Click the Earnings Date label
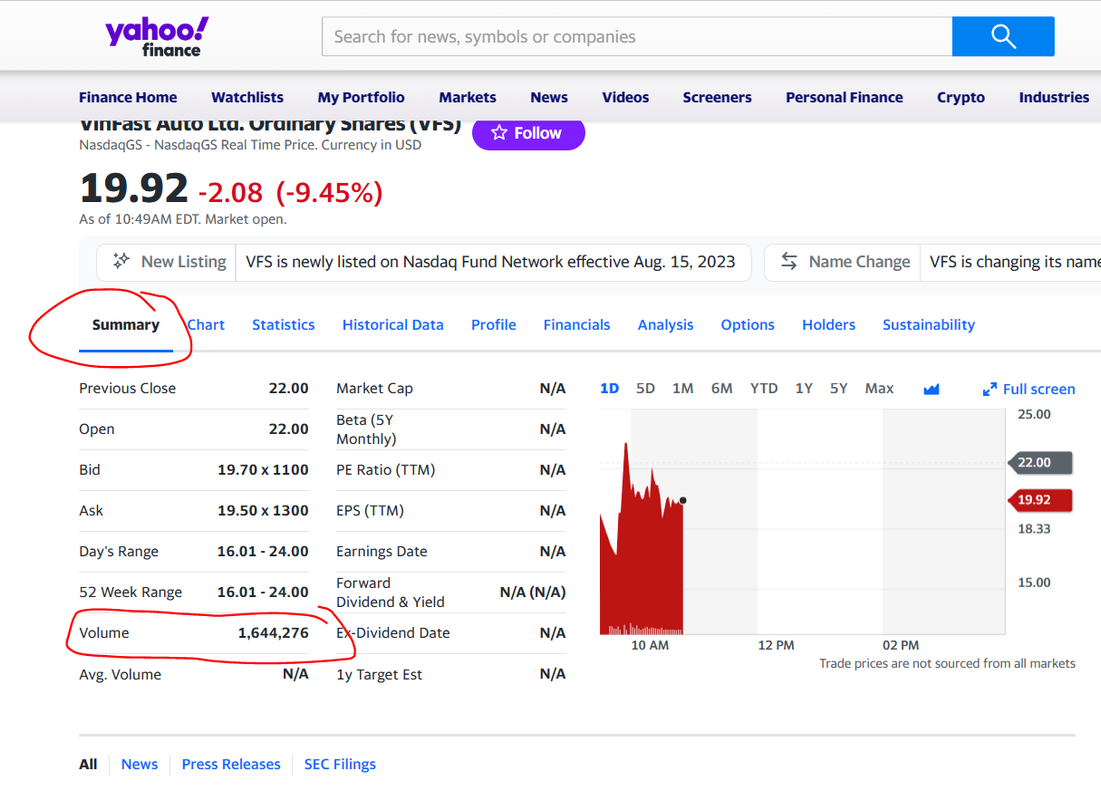This screenshot has height=800, width=1101. (x=381, y=551)
